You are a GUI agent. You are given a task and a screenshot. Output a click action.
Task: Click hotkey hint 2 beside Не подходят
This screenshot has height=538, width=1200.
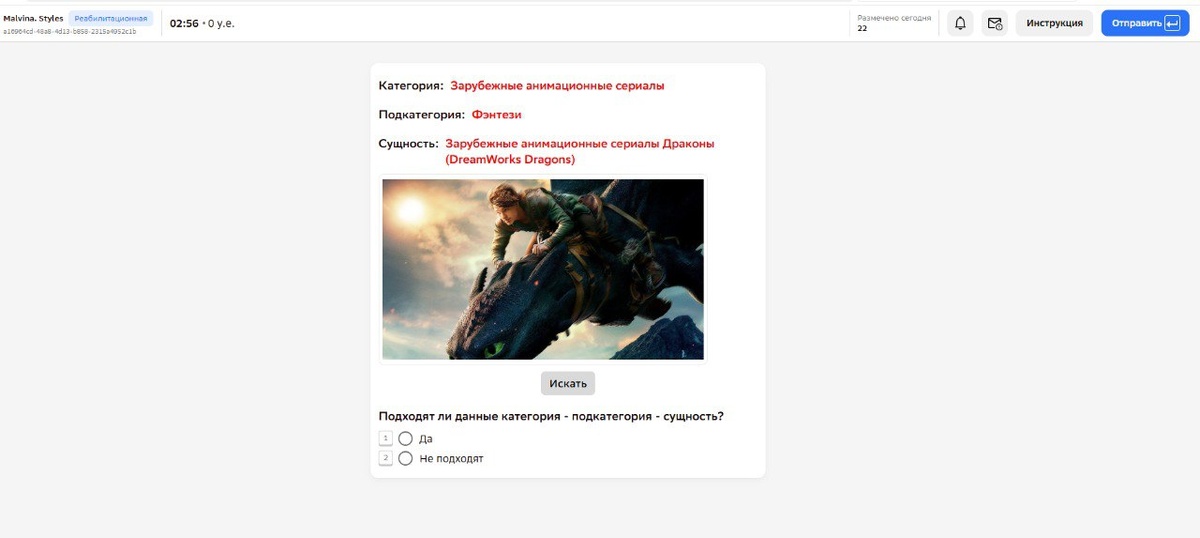tap(386, 458)
